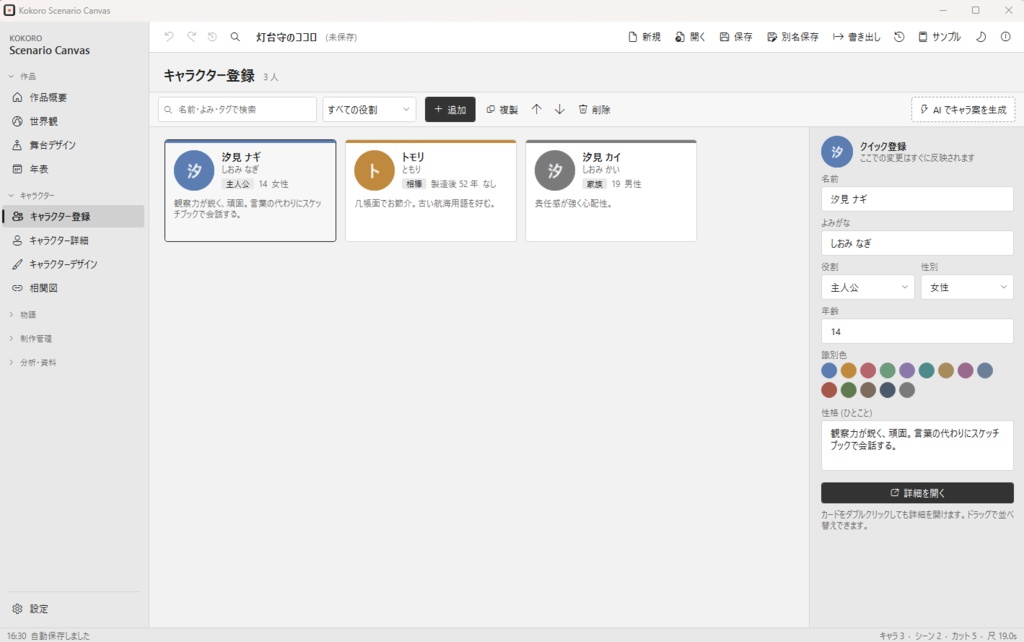Open the 役割 dropdown showing 主人公
The image size is (1024, 642).
[x=868, y=287]
